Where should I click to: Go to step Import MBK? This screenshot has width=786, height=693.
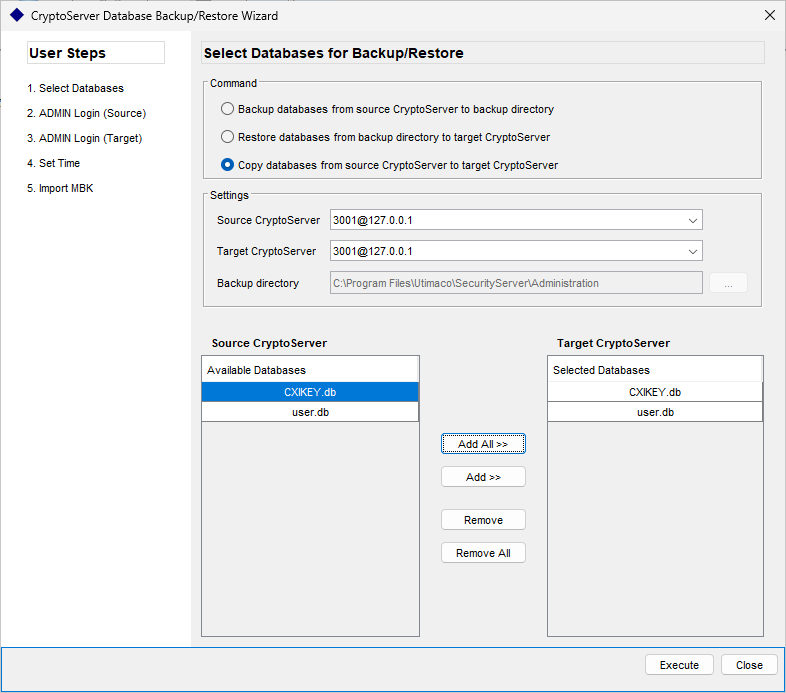60,189
